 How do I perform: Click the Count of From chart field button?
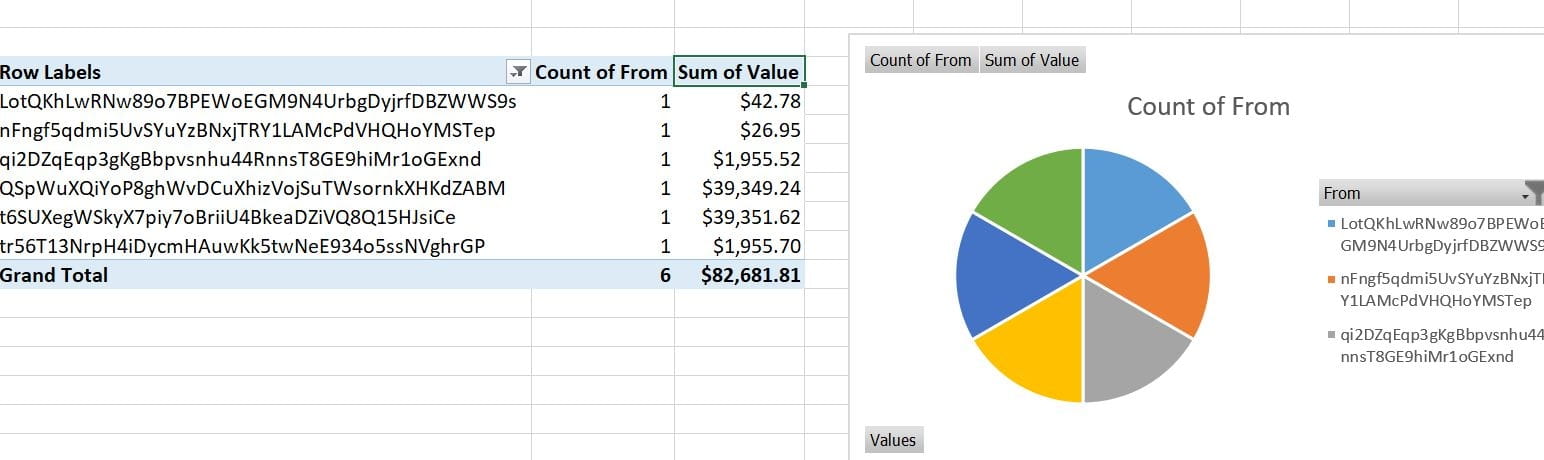coord(920,60)
